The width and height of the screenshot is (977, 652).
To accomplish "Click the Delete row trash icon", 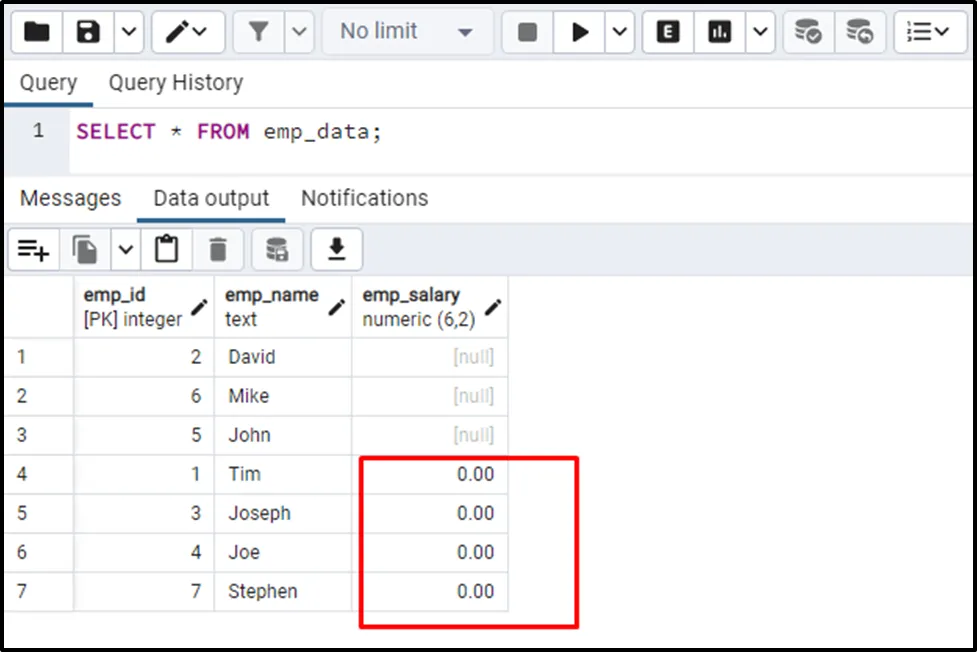I will tap(218, 249).
